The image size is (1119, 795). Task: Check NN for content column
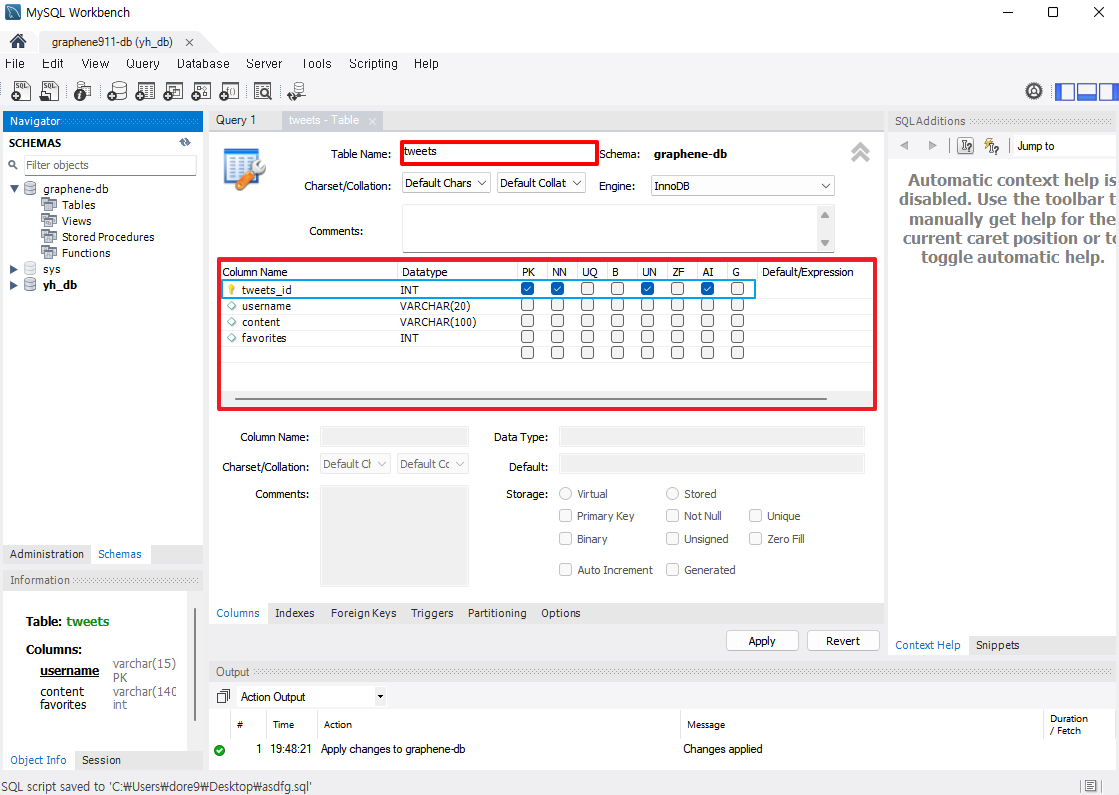pos(557,321)
